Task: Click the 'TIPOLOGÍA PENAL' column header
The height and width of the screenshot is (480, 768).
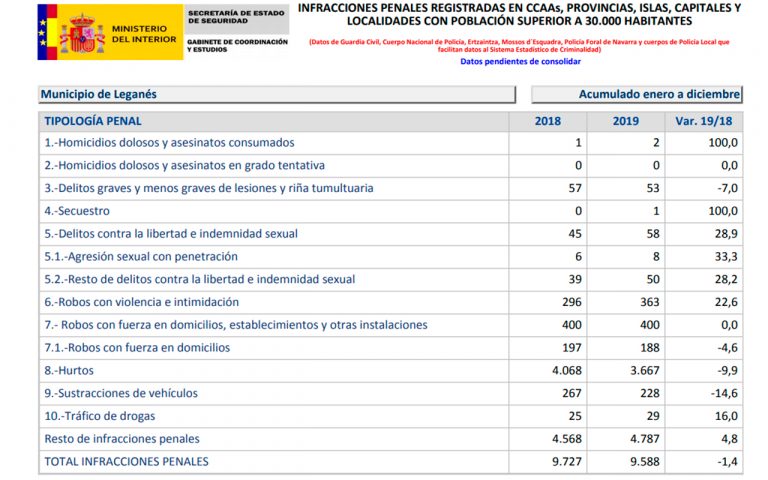Action: (93, 121)
